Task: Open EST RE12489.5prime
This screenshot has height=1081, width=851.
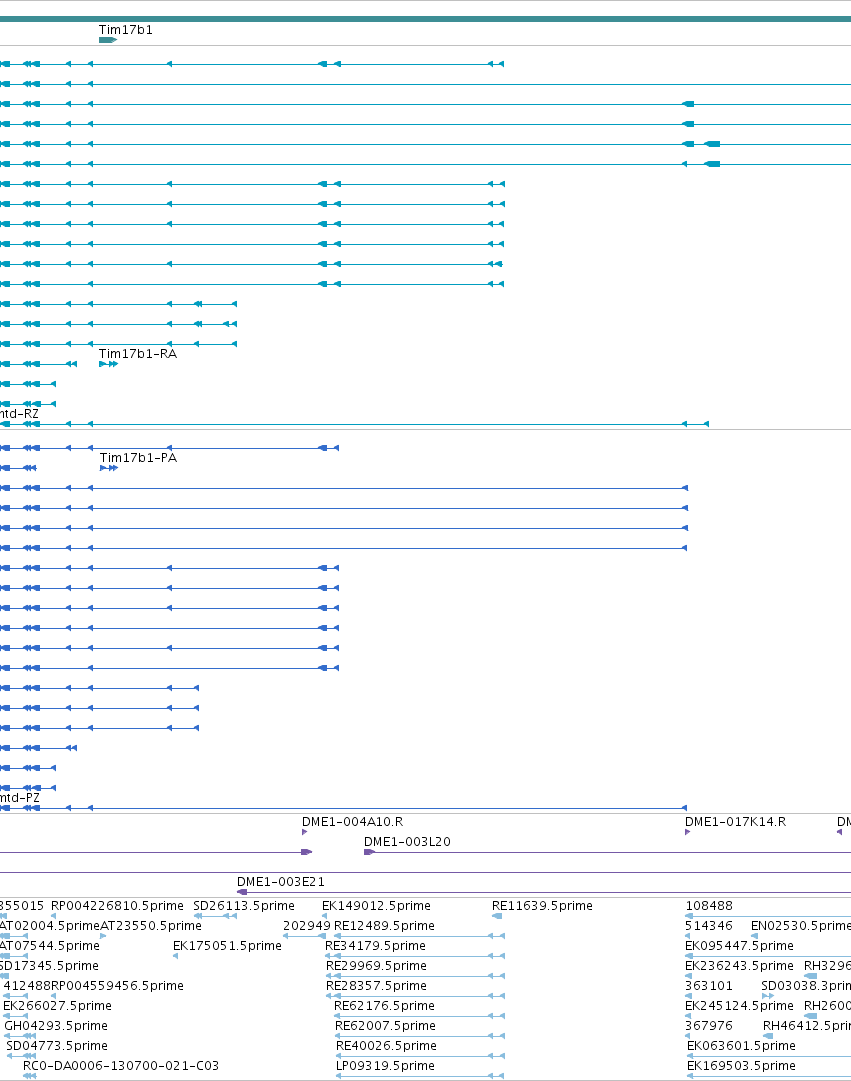Action: click(x=384, y=926)
